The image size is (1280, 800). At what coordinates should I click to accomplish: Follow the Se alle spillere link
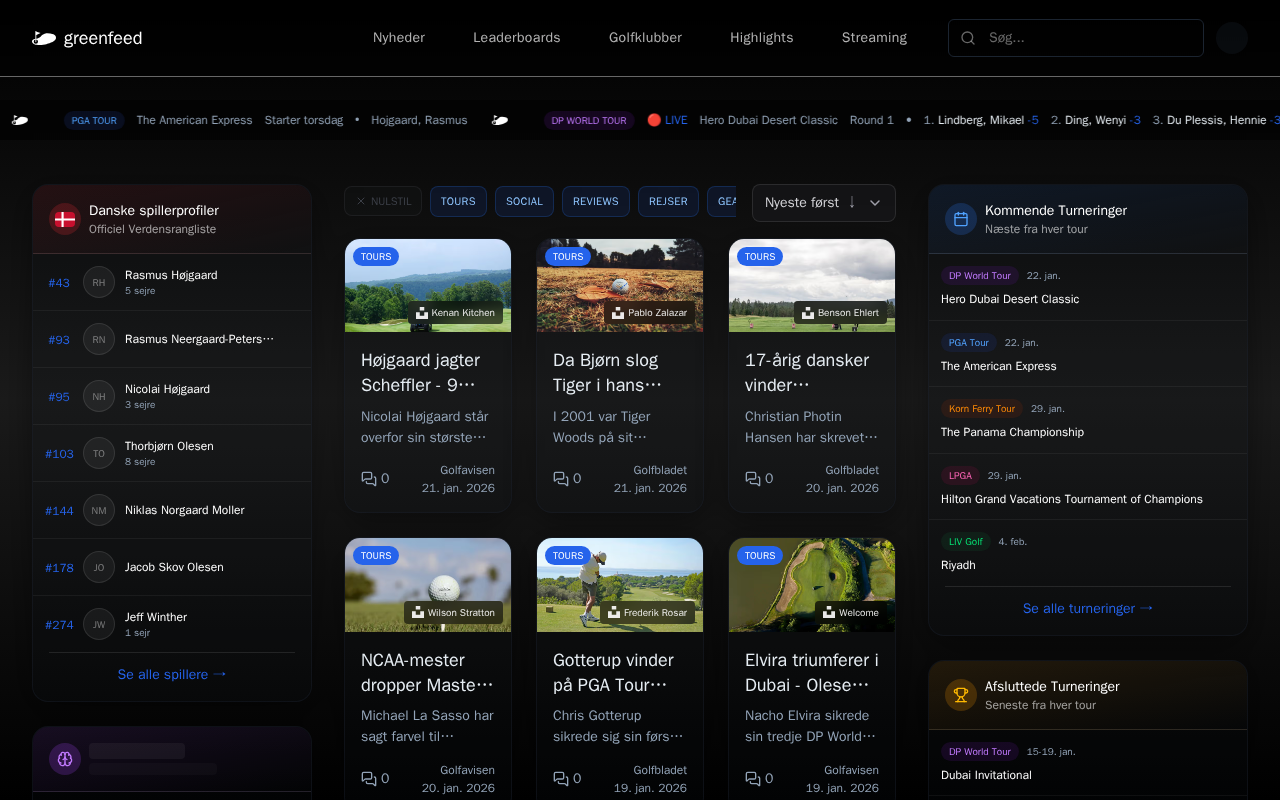(172, 674)
